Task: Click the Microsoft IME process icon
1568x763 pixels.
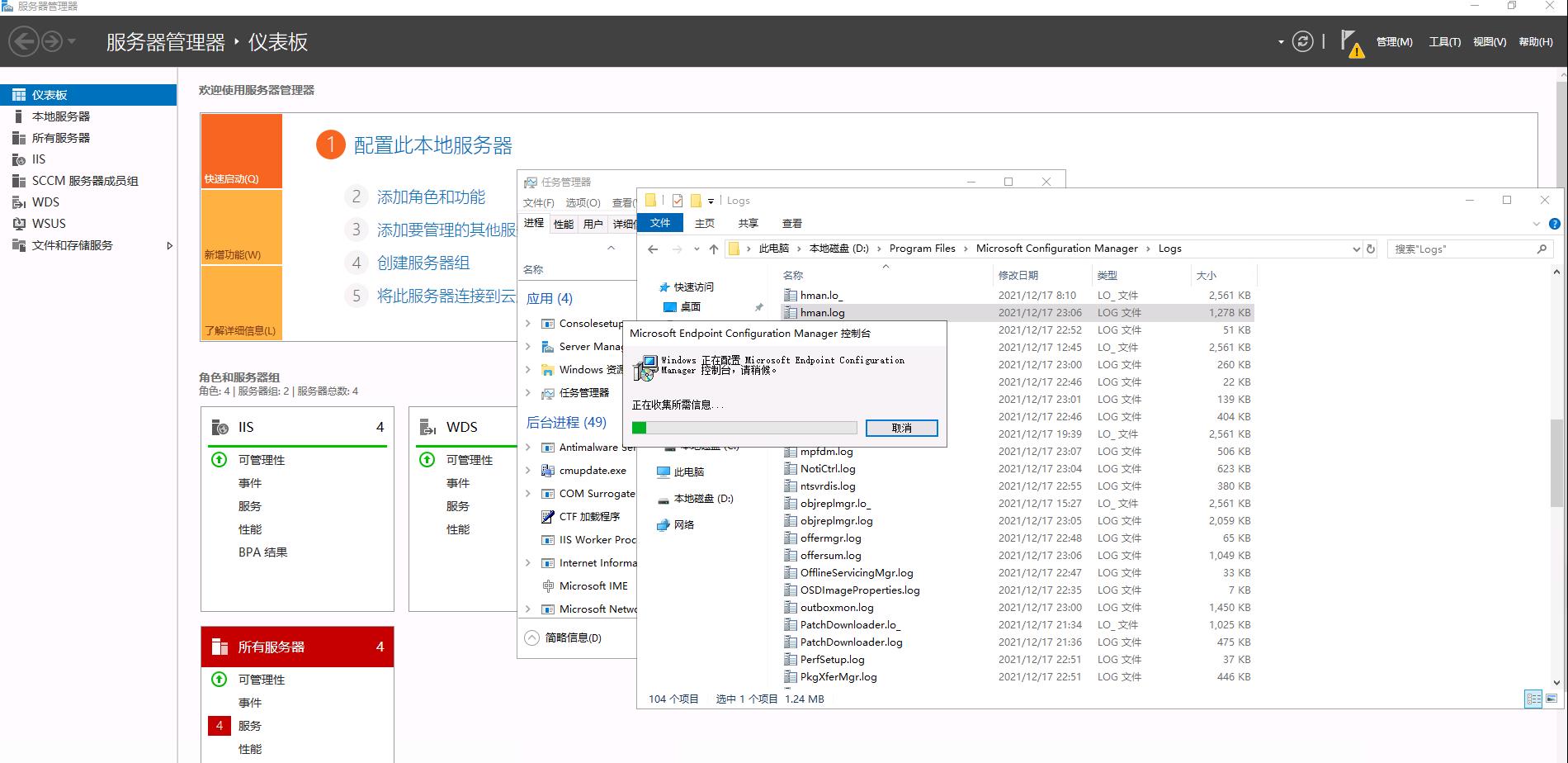Action: coord(546,585)
